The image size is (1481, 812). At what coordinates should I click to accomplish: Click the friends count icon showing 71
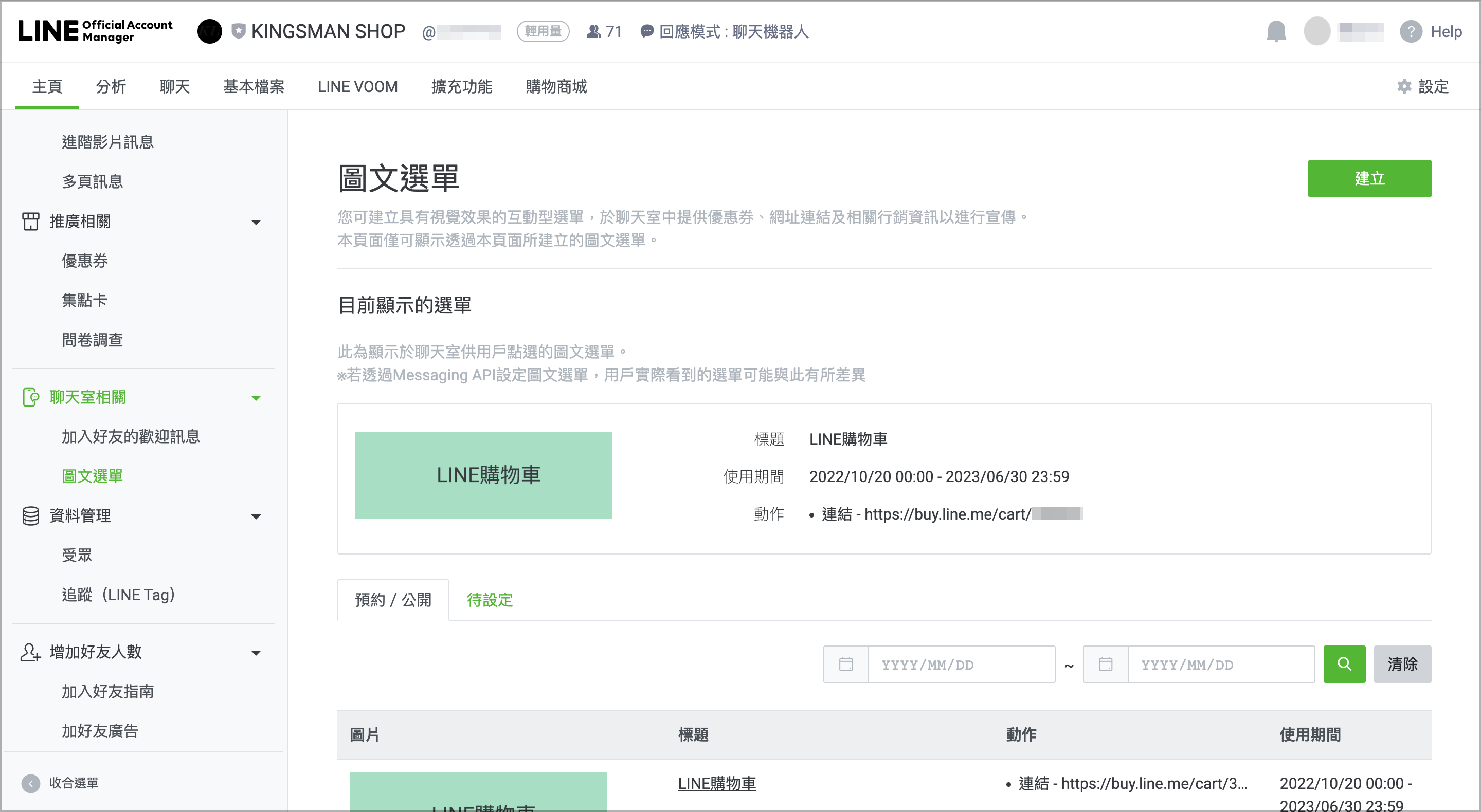[593, 31]
